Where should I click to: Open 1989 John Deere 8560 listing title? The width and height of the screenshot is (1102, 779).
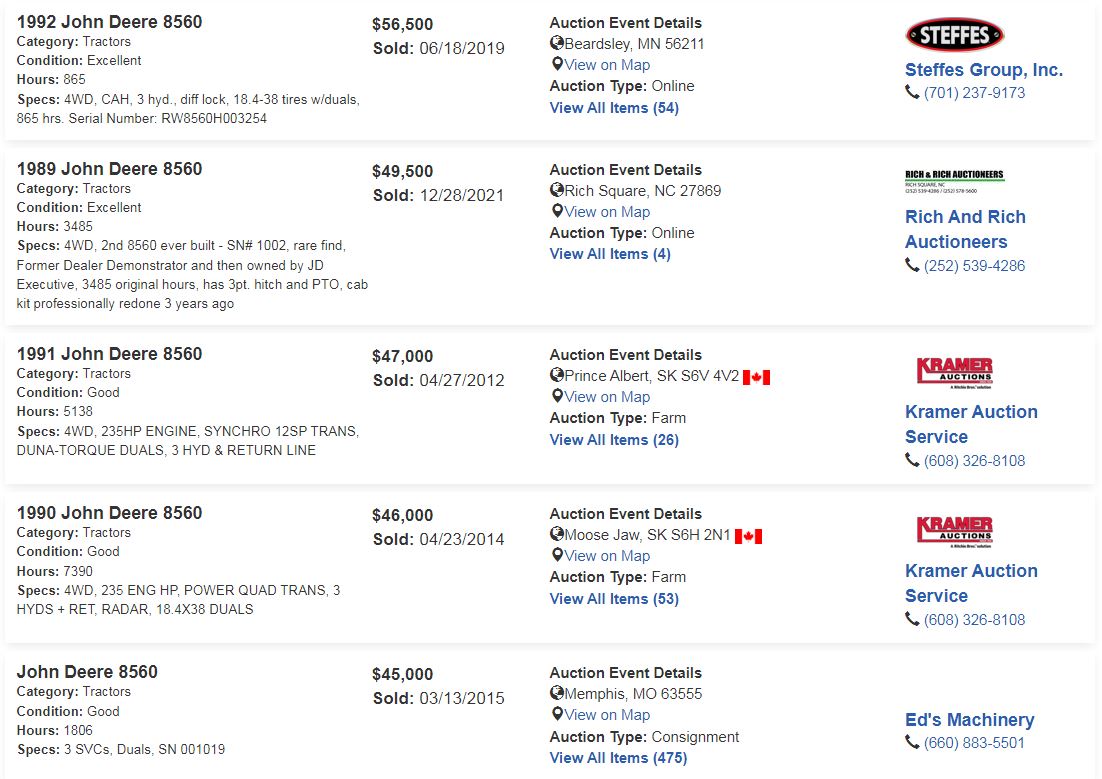(x=110, y=169)
